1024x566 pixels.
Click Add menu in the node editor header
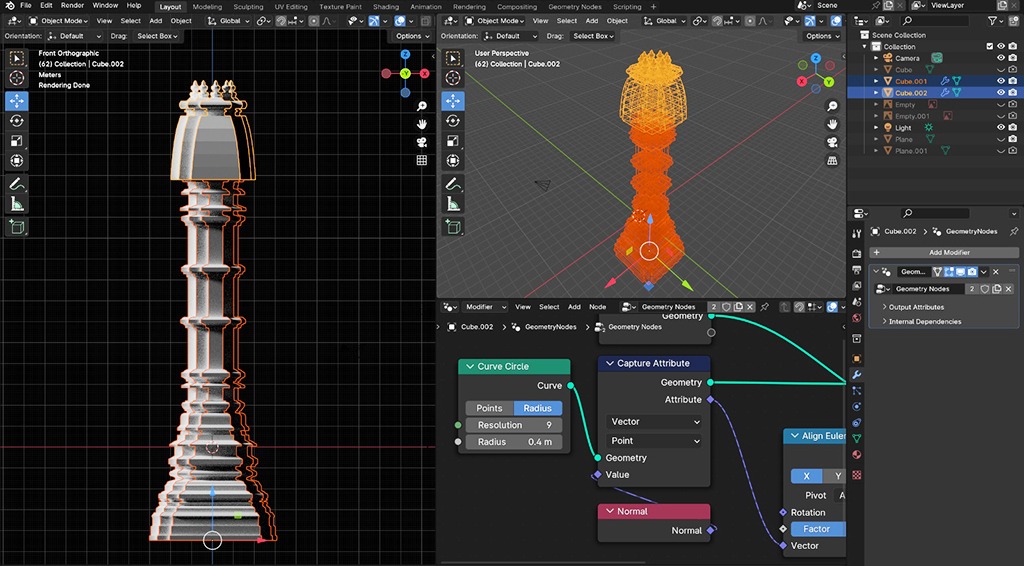574,306
